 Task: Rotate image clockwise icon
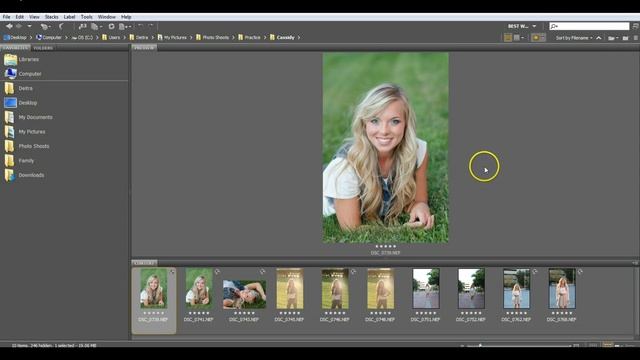tap(151, 26)
